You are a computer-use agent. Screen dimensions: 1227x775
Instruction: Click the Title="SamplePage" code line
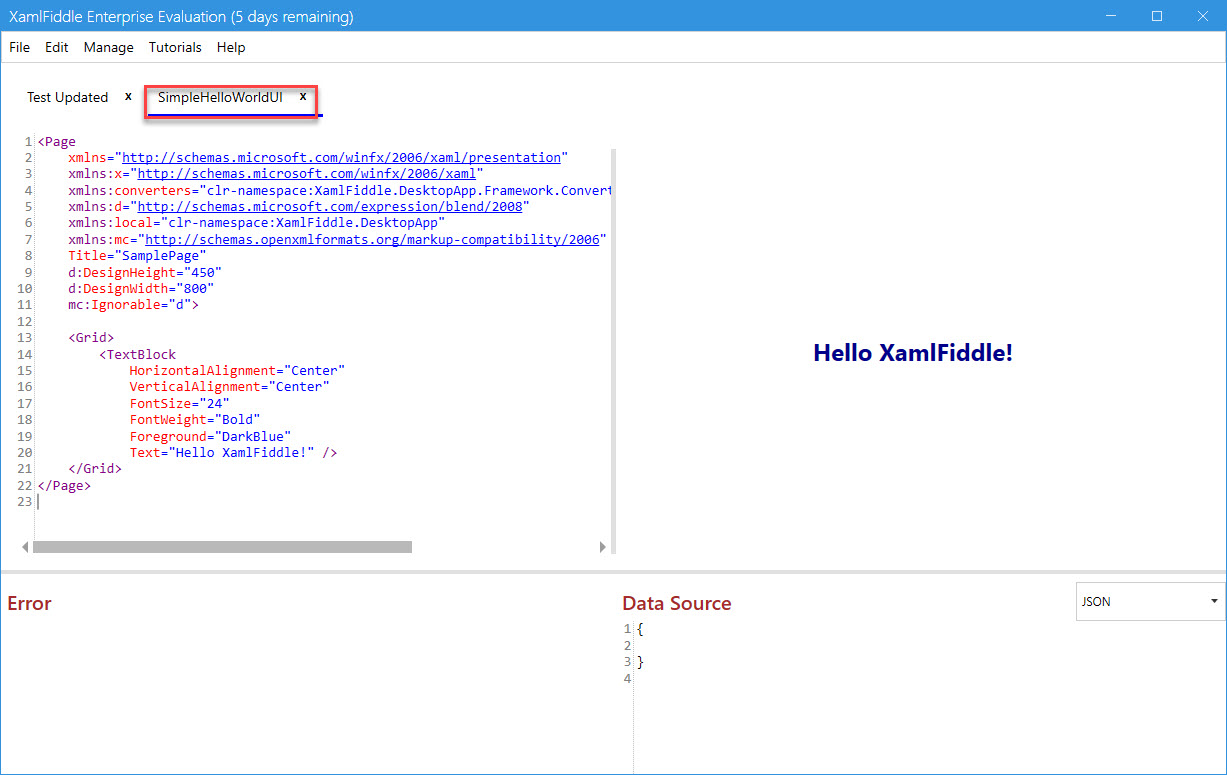click(x=137, y=255)
